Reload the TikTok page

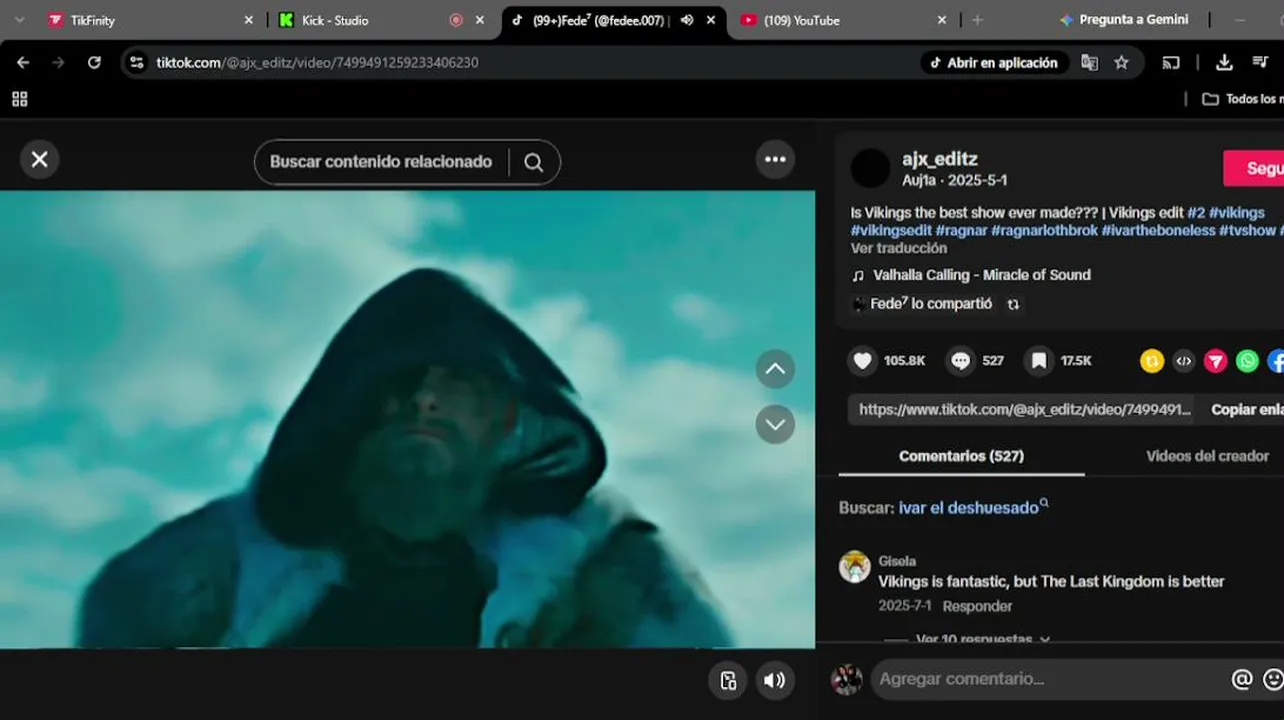(x=94, y=62)
